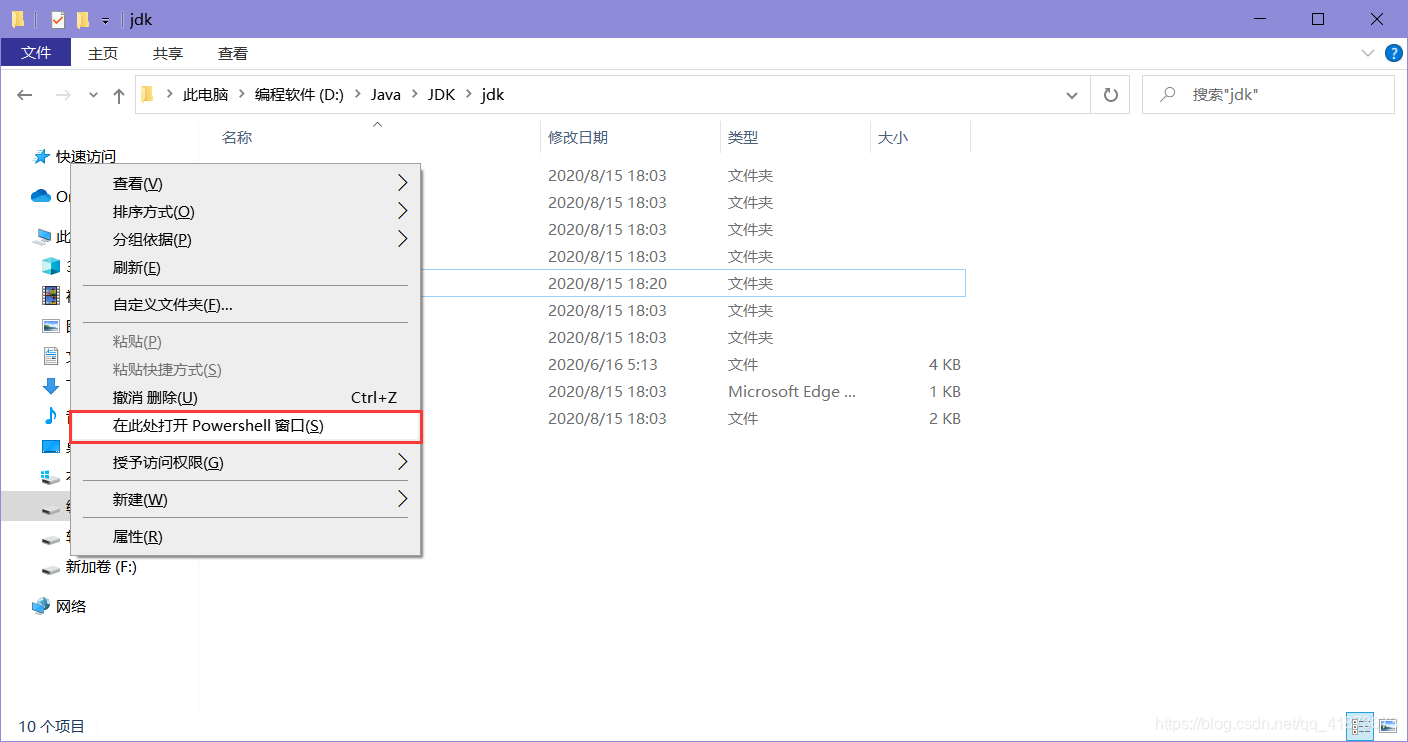Choose 属性(R) from the context menu
The width and height of the screenshot is (1408, 742).
click(245, 537)
